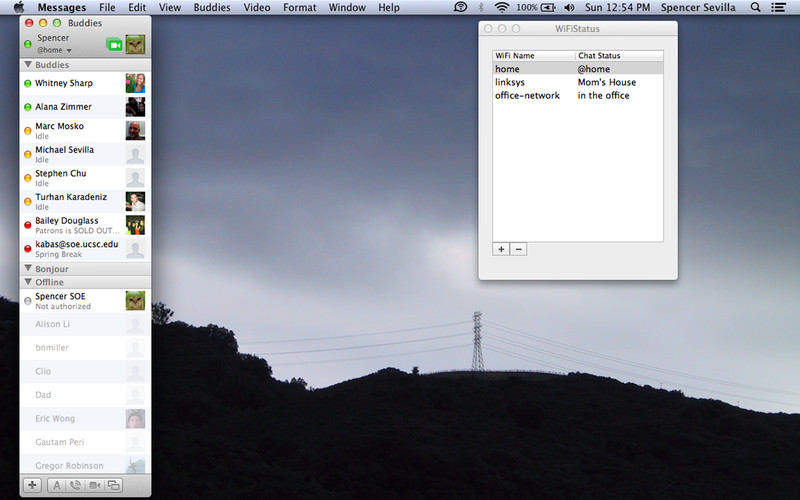This screenshot has width=800, height=500.
Task: Click the in the office status cell
Action: [x=603, y=95]
